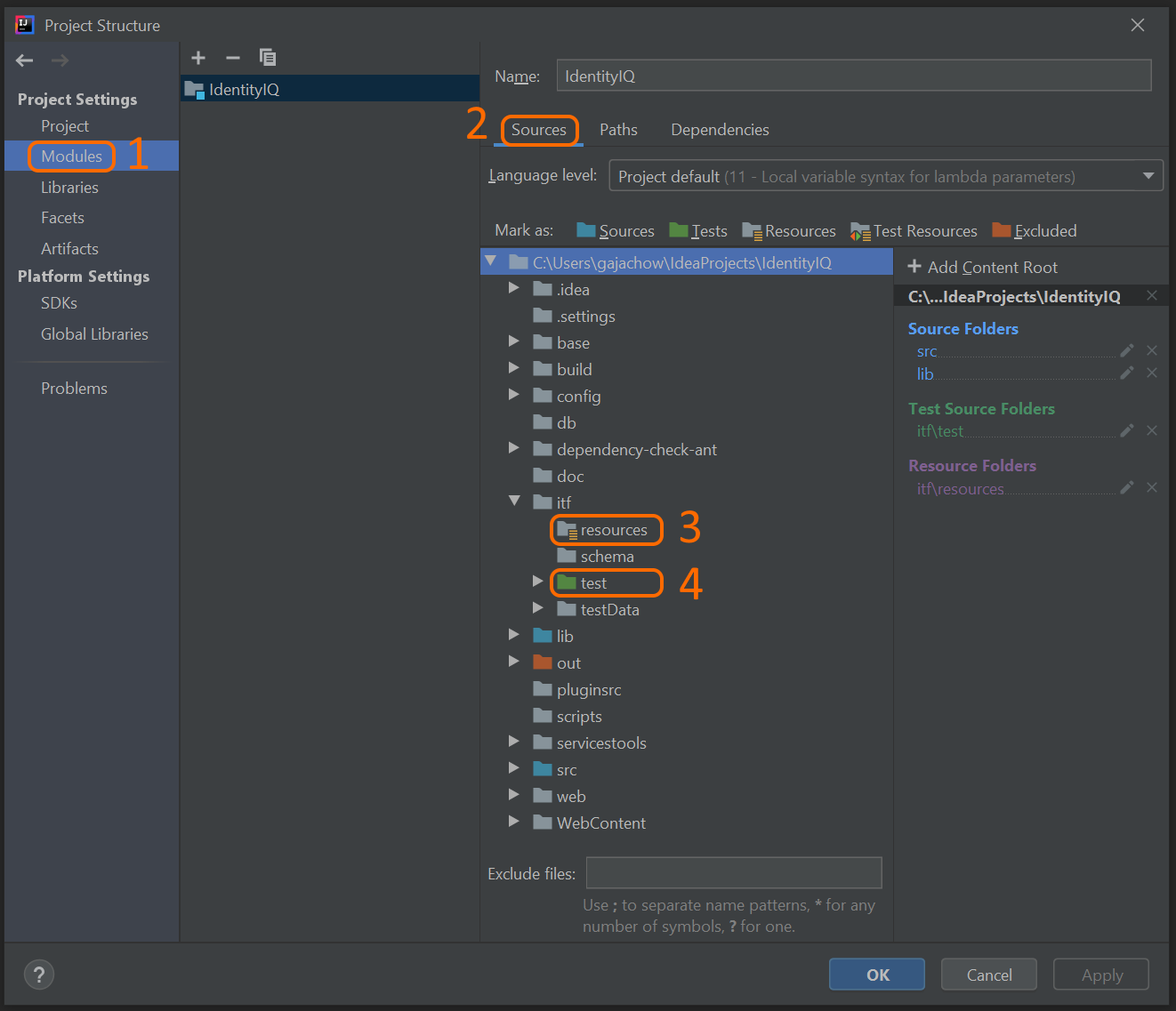Collapse the itf folder
Image resolution: width=1176 pixels, height=1011 pixels.
pos(514,501)
